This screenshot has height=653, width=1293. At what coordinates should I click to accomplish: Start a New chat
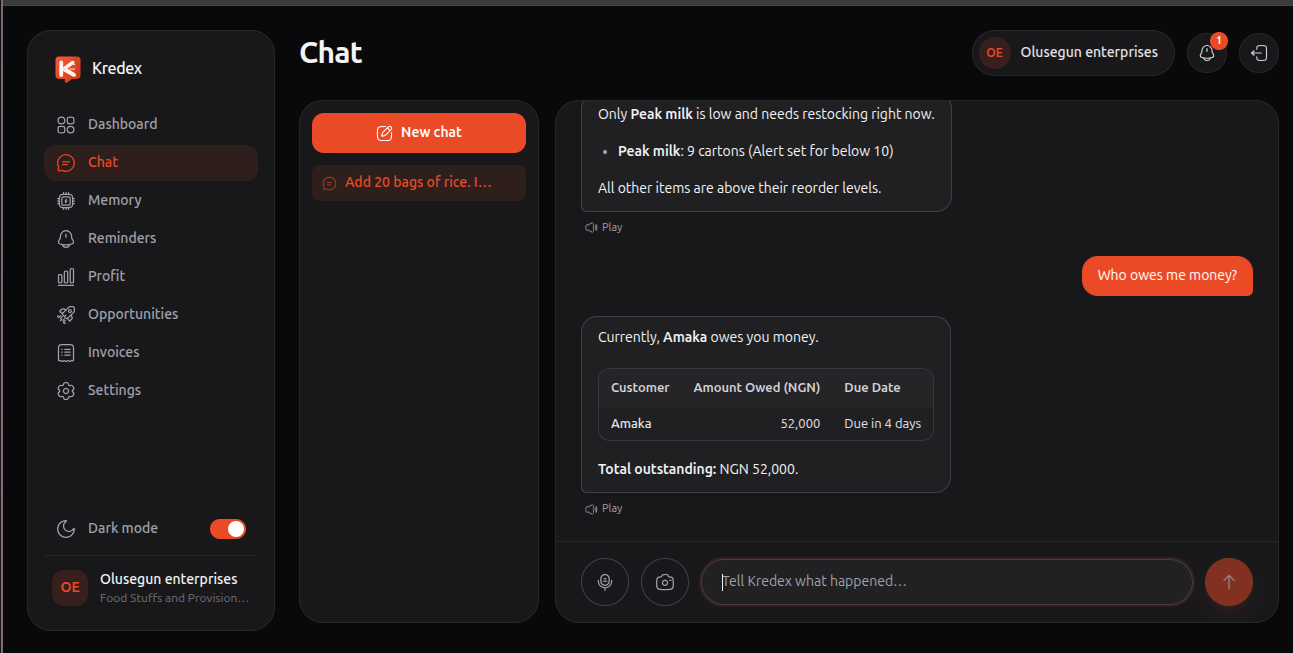419,133
